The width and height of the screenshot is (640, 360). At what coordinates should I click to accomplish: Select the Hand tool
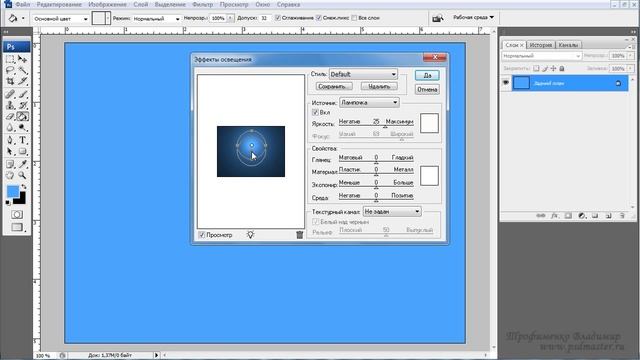(x=10, y=176)
